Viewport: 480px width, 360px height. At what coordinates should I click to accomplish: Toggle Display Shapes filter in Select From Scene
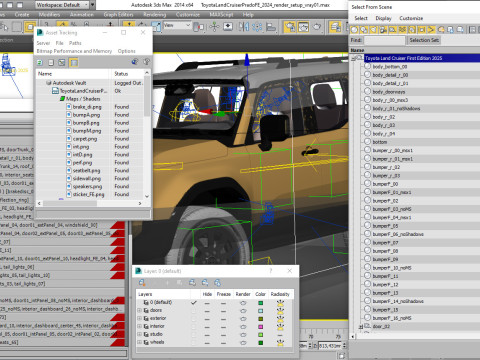(364, 30)
